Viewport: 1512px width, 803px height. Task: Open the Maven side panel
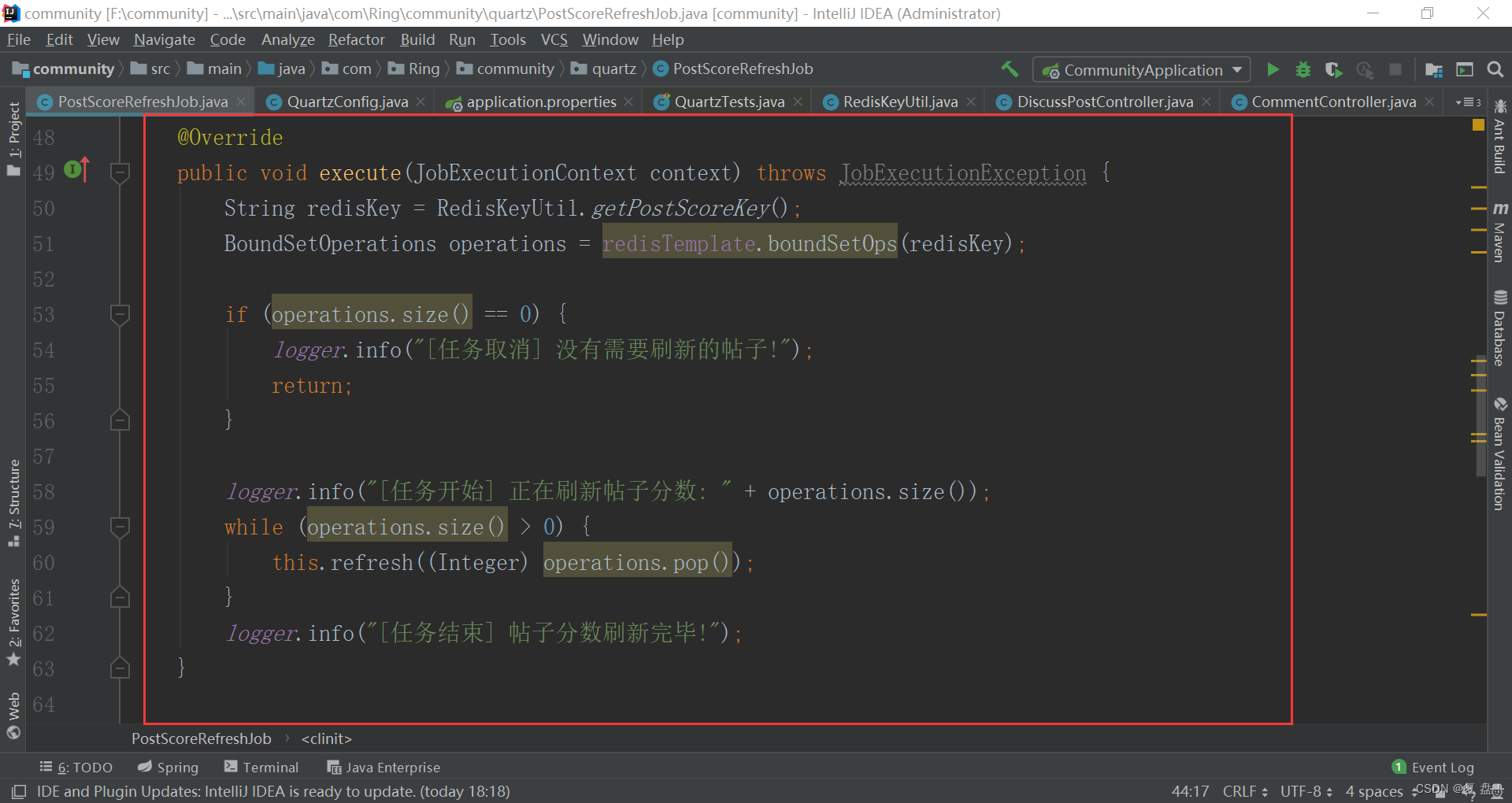coord(1499,231)
